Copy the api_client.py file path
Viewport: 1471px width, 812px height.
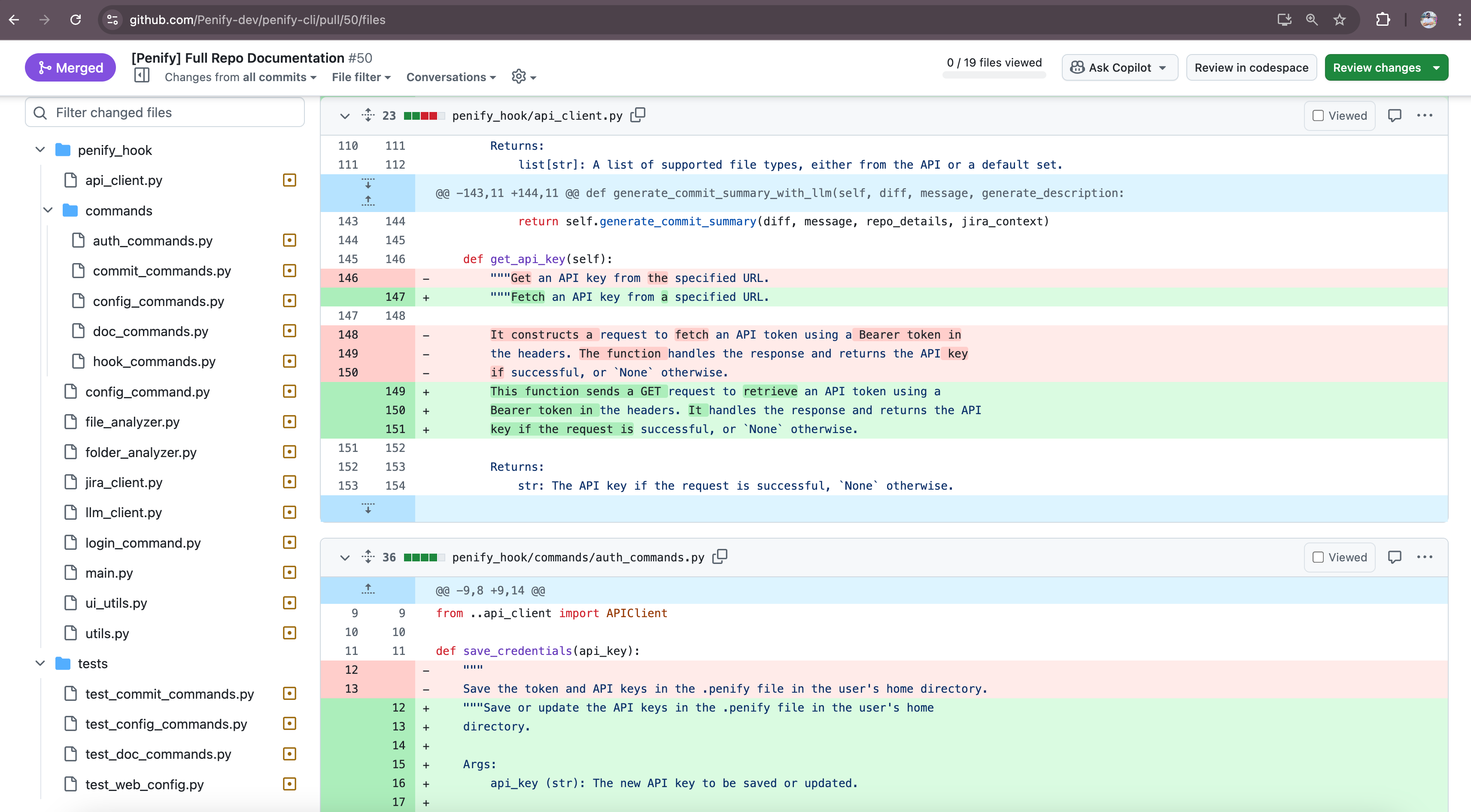coord(638,115)
